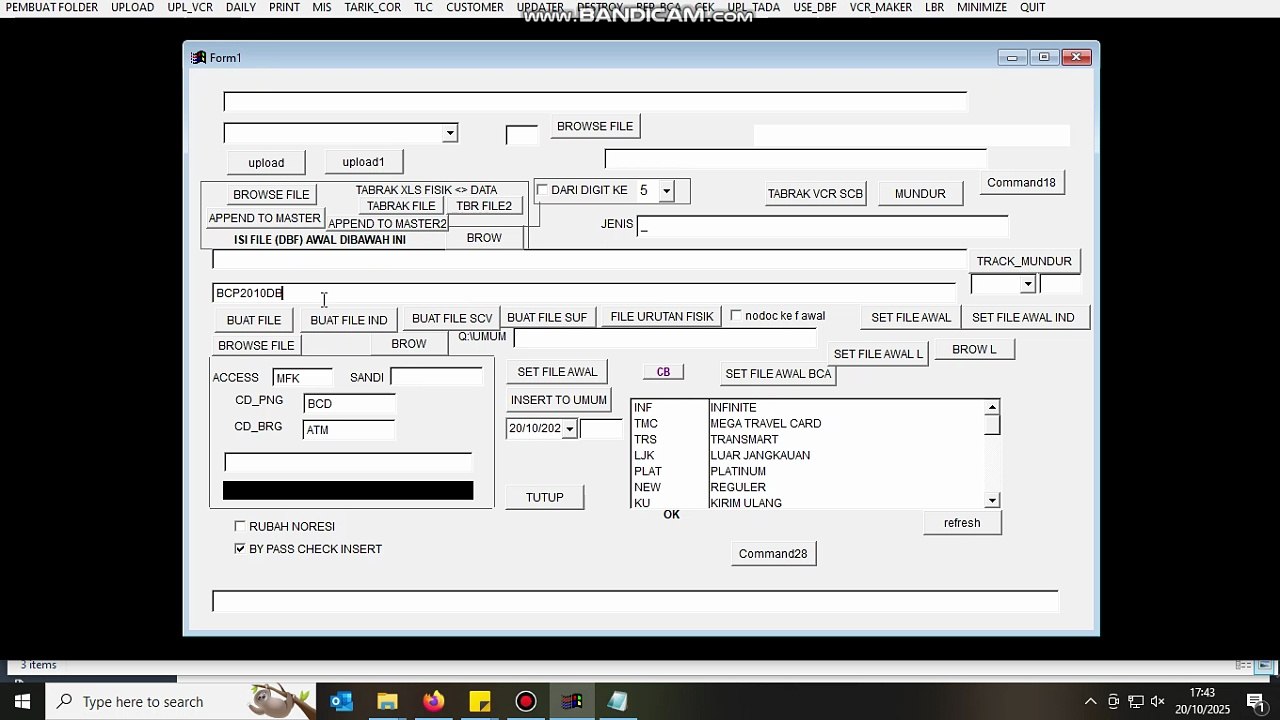Click INSERT TO UMUM button
The width and height of the screenshot is (1280, 720).
pyautogui.click(x=559, y=400)
